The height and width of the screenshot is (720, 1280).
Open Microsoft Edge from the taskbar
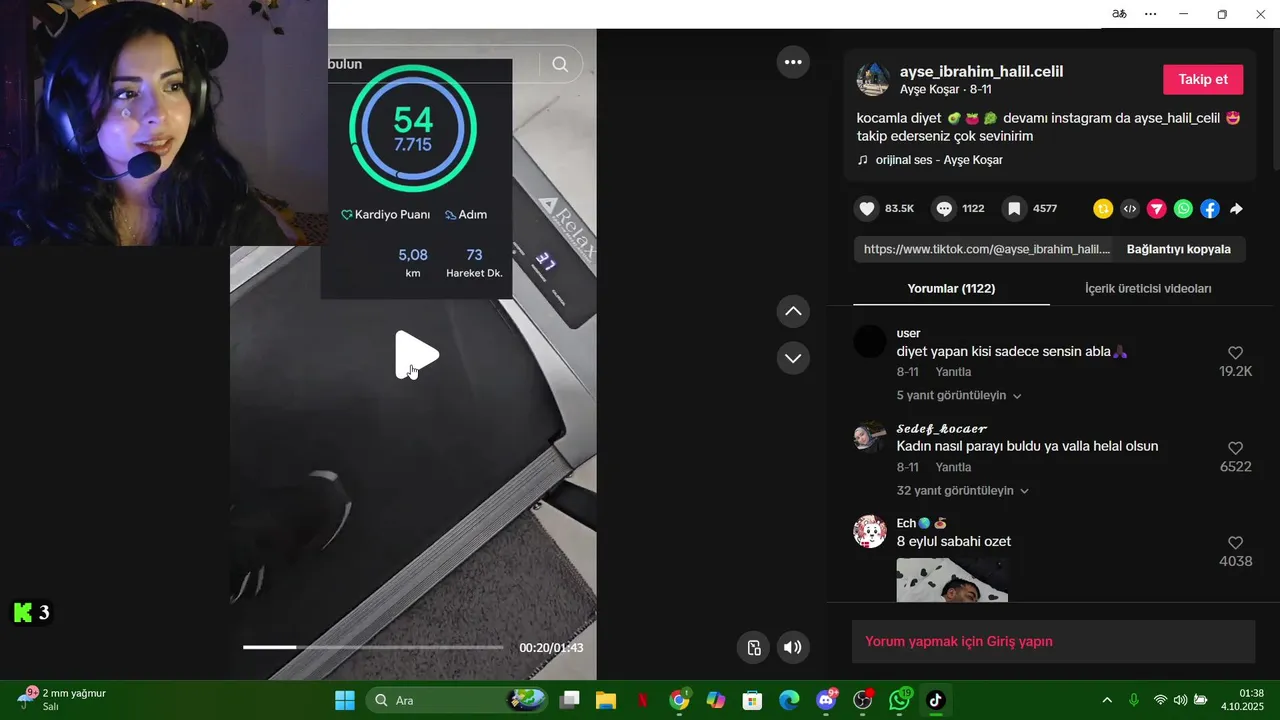pos(789,700)
